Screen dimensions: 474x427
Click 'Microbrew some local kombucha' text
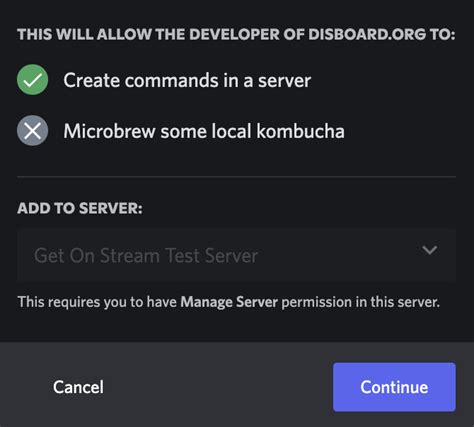pos(204,131)
